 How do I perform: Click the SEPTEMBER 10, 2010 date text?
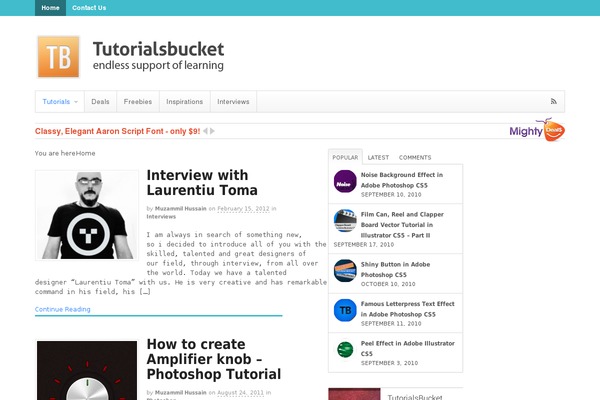pyautogui.click(x=391, y=194)
